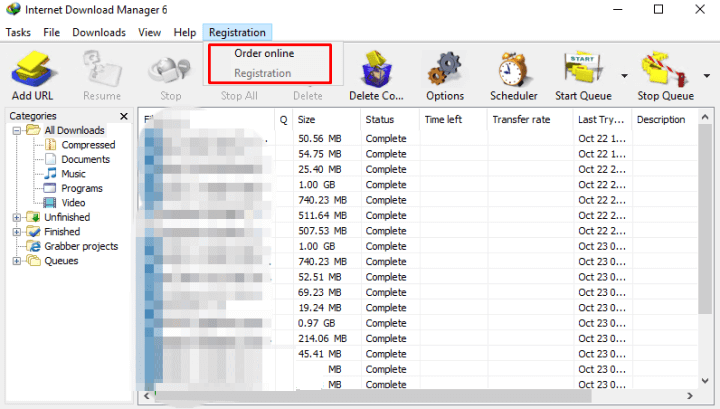This screenshot has width=720, height=409.
Task: Open the Stop Queue dropdown arrow
Action: pos(707,76)
